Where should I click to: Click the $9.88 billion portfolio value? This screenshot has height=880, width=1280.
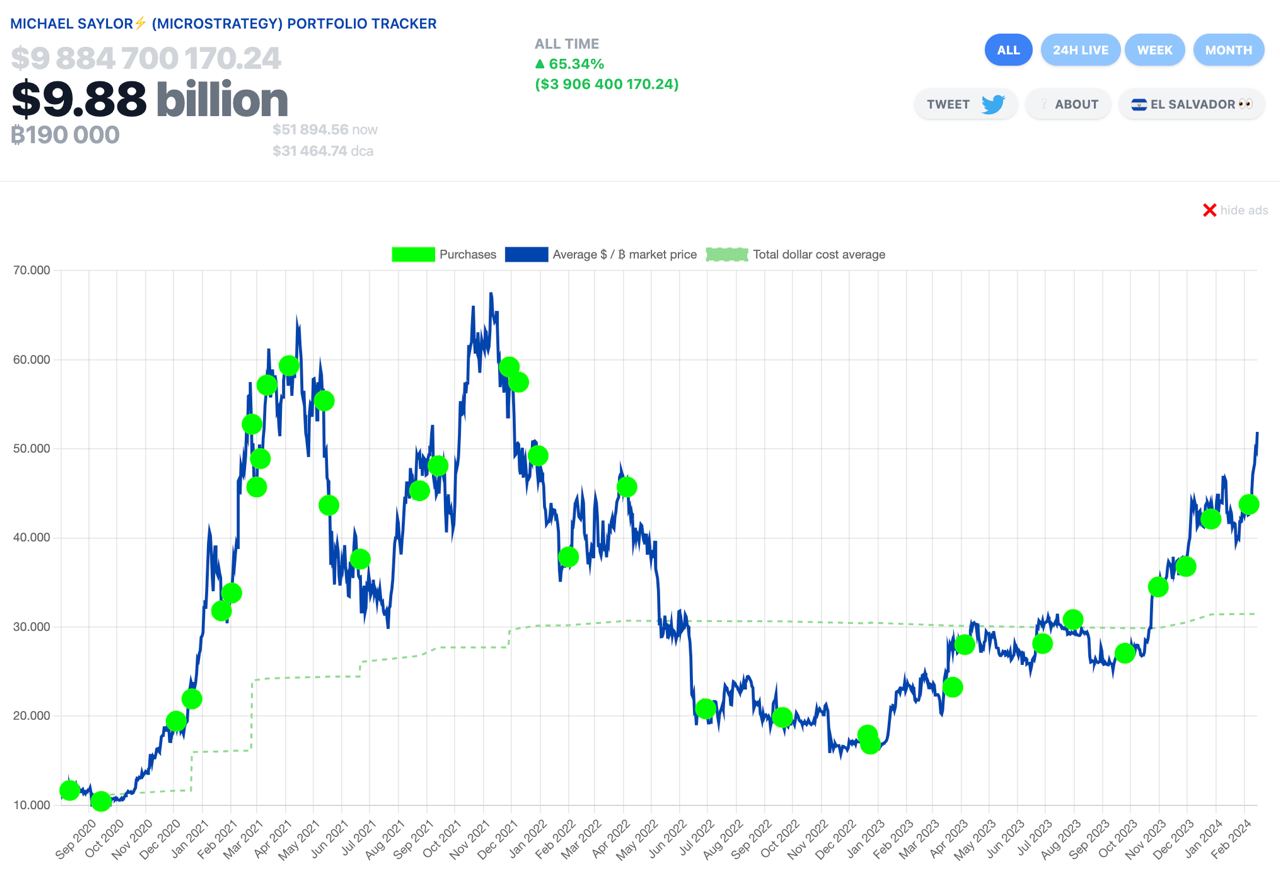150,99
